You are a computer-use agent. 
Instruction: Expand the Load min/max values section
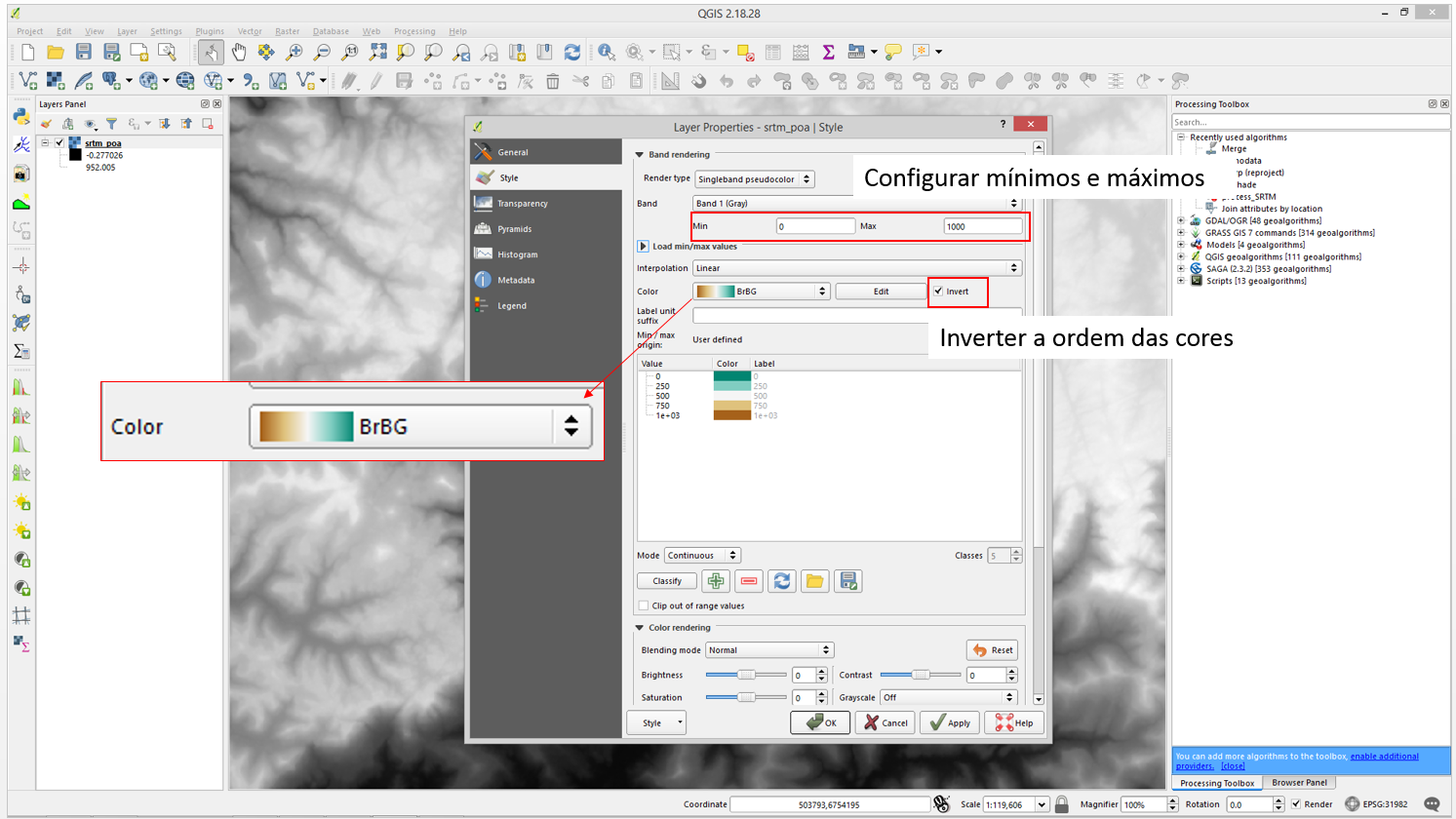pyautogui.click(x=643, y=247)
